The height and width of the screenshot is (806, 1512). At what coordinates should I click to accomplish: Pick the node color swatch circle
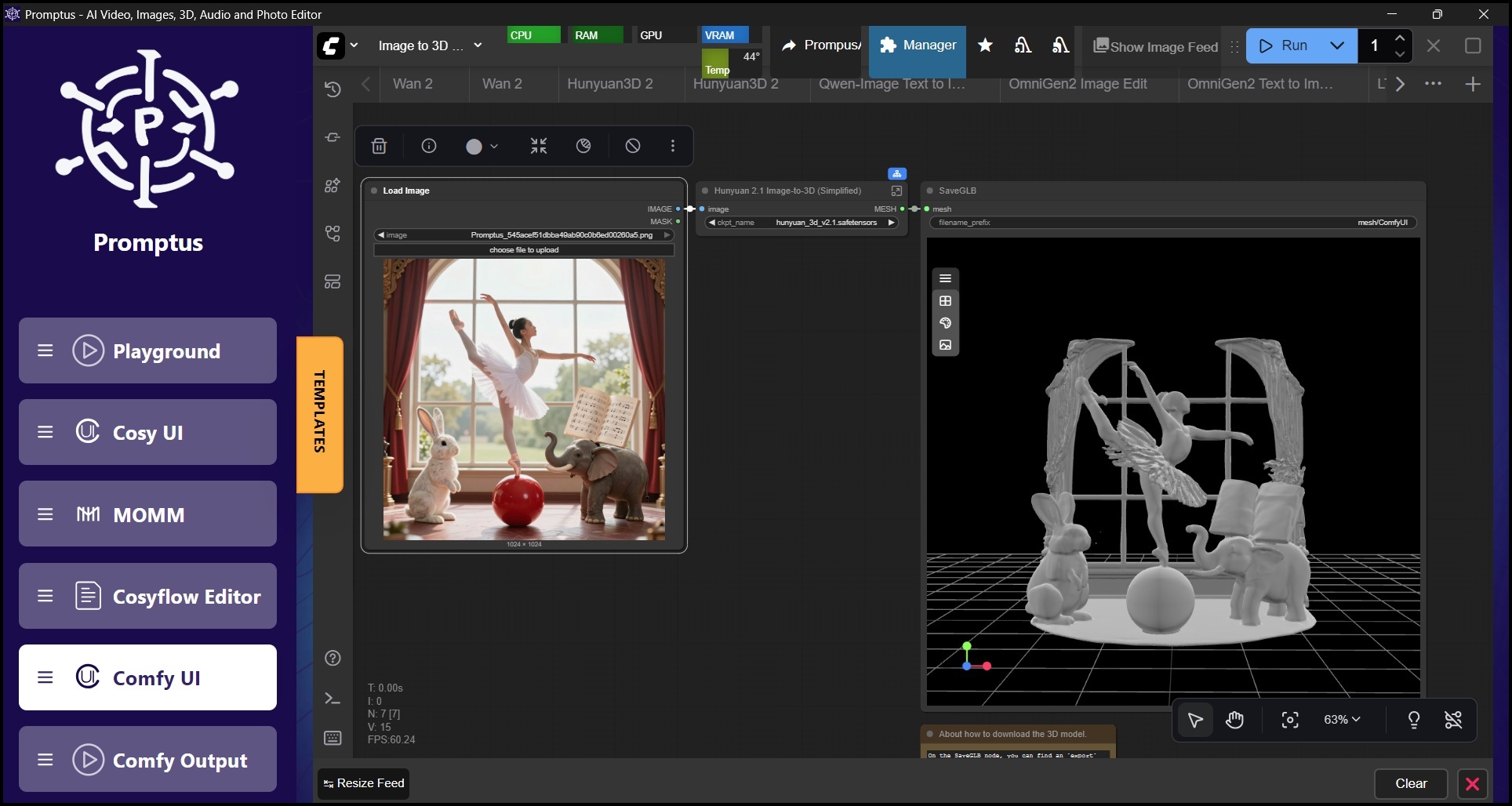[474, 146]
